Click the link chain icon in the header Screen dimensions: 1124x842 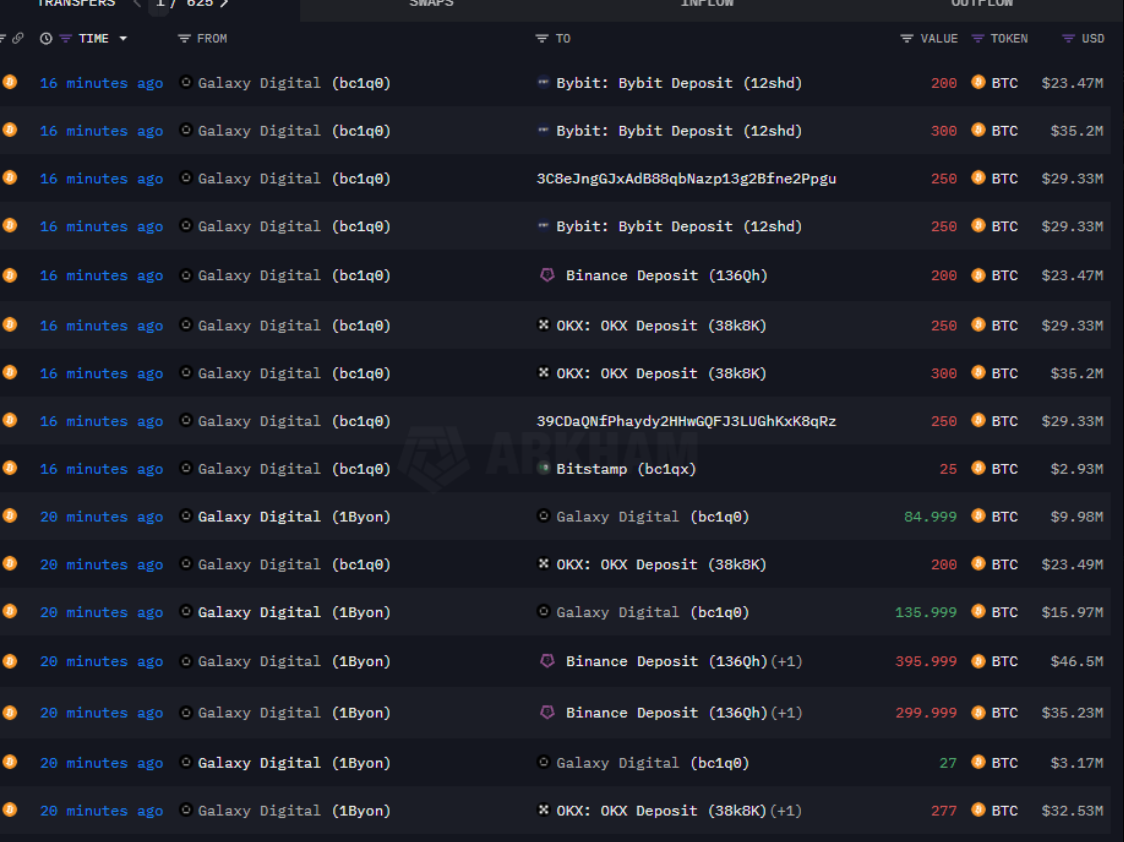[x=18, y=39]
